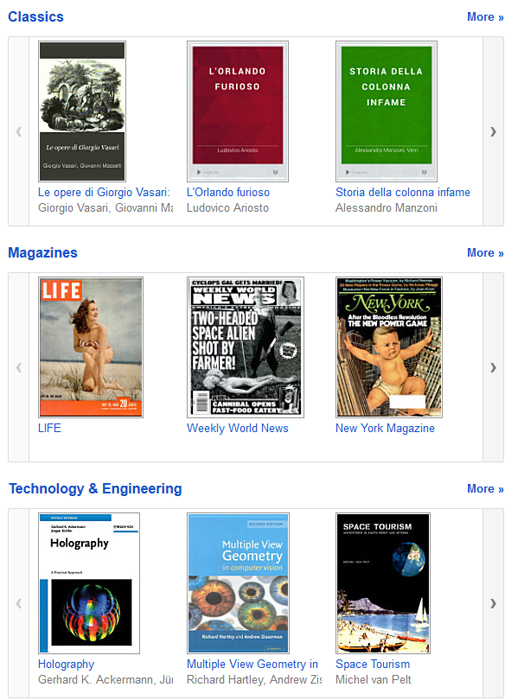This screenshot has width=524, height=700.
Task: Open the Magazines section heading
Action: coord(43,253)
